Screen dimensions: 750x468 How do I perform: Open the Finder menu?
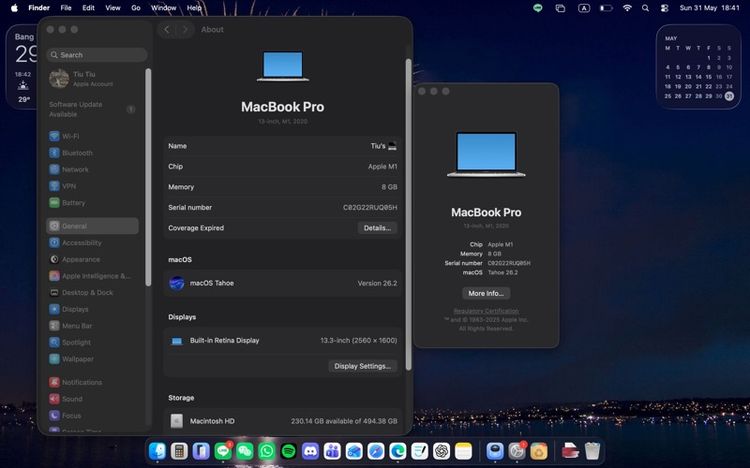(39, 8)
